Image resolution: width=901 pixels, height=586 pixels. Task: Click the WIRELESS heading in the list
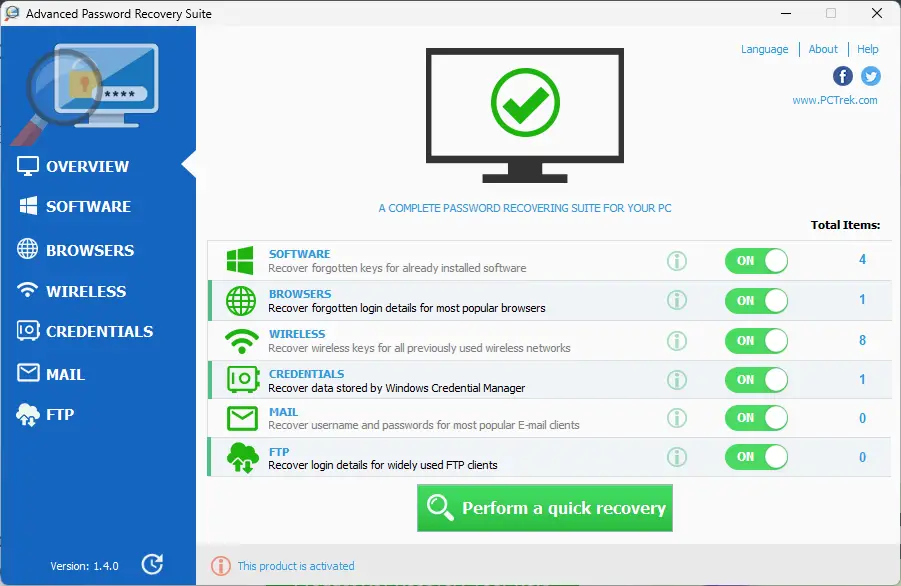297,334
